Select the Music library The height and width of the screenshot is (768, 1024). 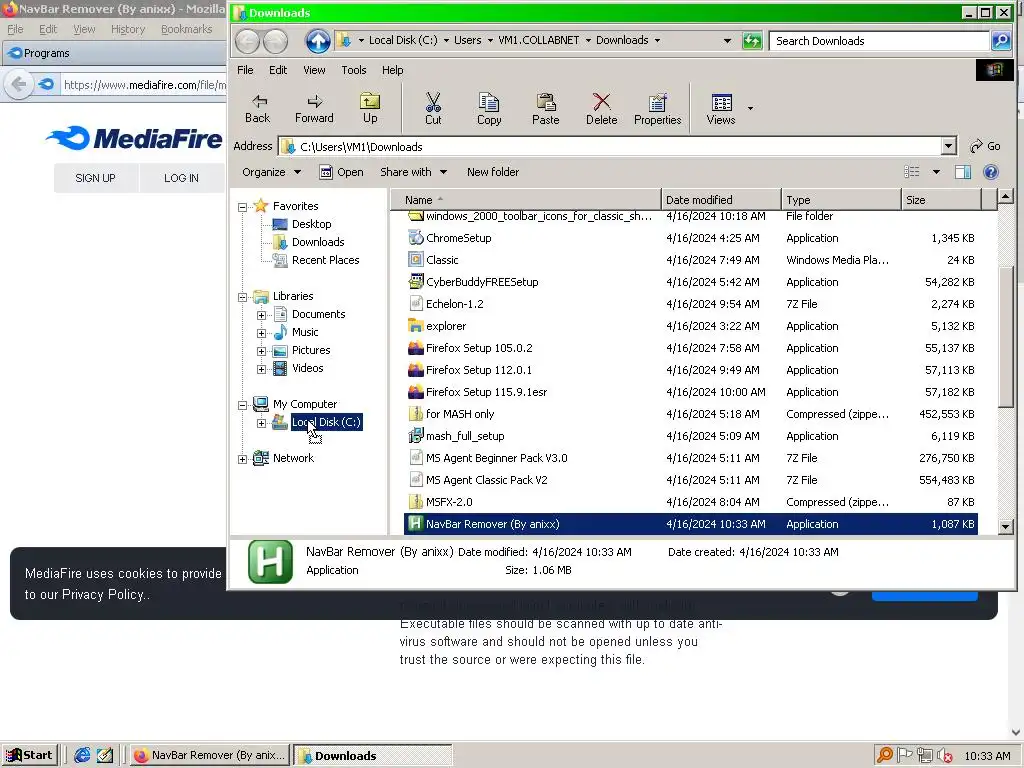[305, 332]
